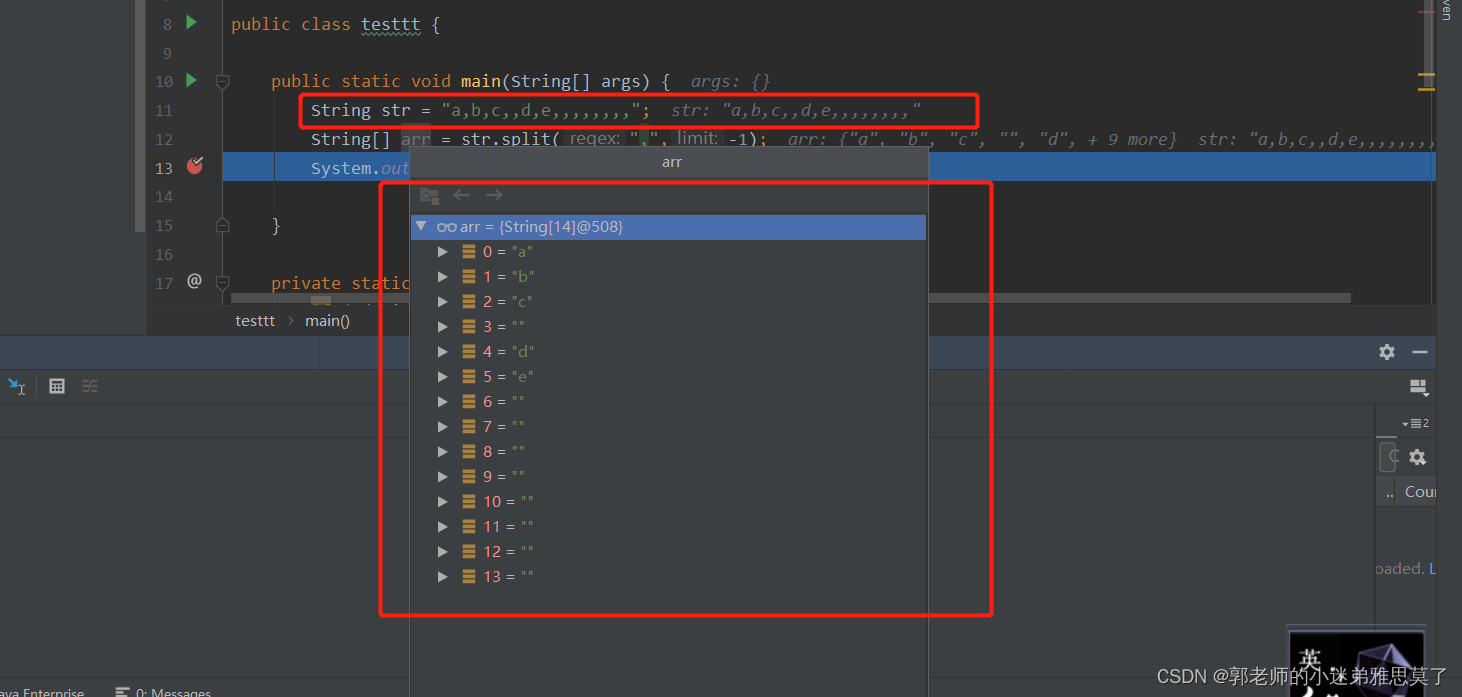Click the filter icon next to the calculator
This screenshot has width=1462, height=697.
[89, 386]
